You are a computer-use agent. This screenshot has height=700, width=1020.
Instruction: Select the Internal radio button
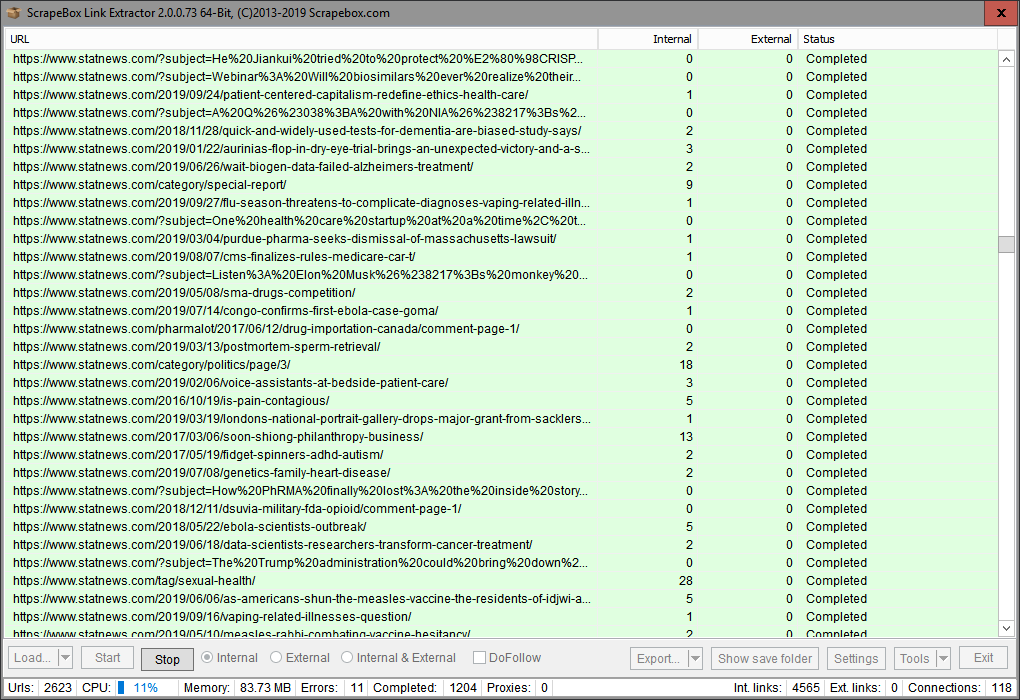(230, 658)
